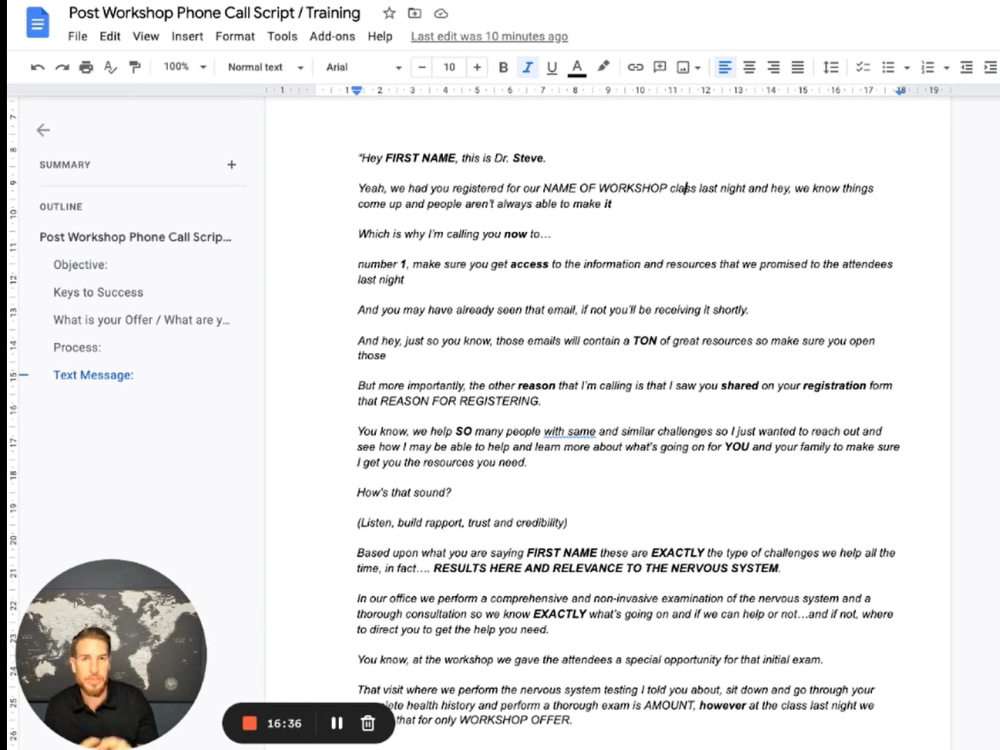Open bulleted list style dropdown arrow
The width and height of the screenshot is (1000, 750).
pos(907,68)
